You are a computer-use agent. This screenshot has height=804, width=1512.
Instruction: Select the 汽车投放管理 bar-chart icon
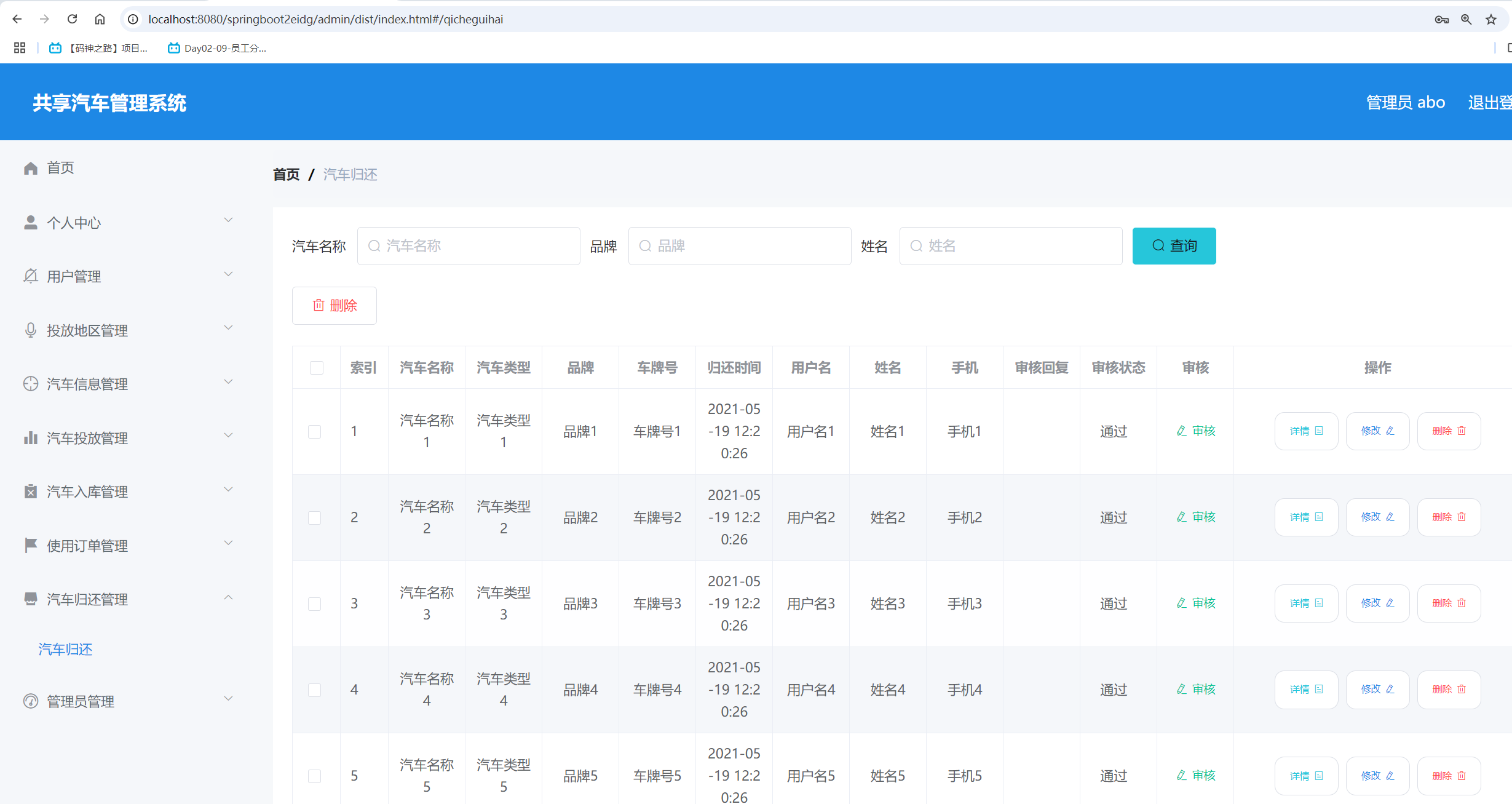(x=31, y=437)
